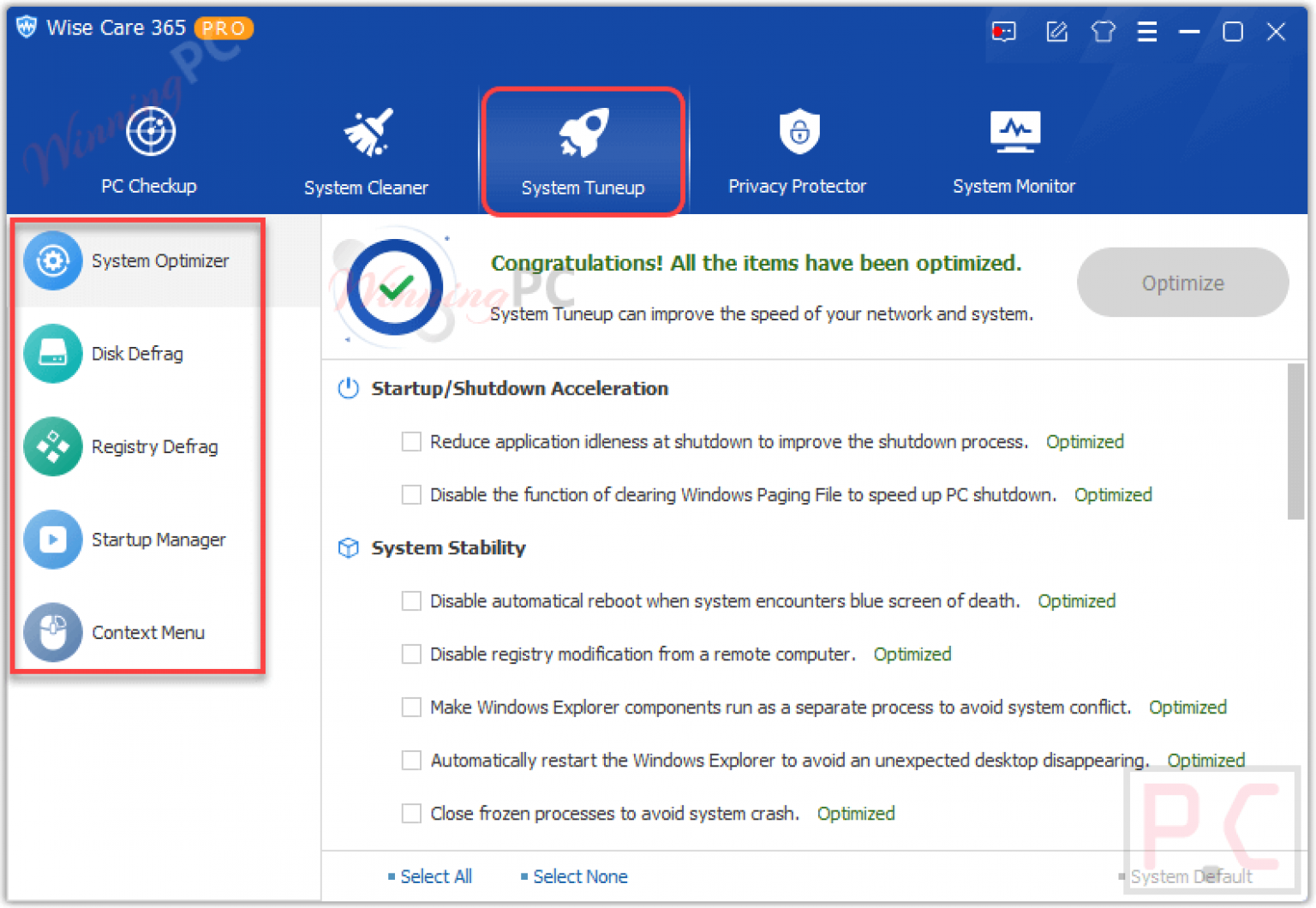1316x908 pixels.
Task: Open PC Checkup radar icon
Action: [x=151, y=132]
